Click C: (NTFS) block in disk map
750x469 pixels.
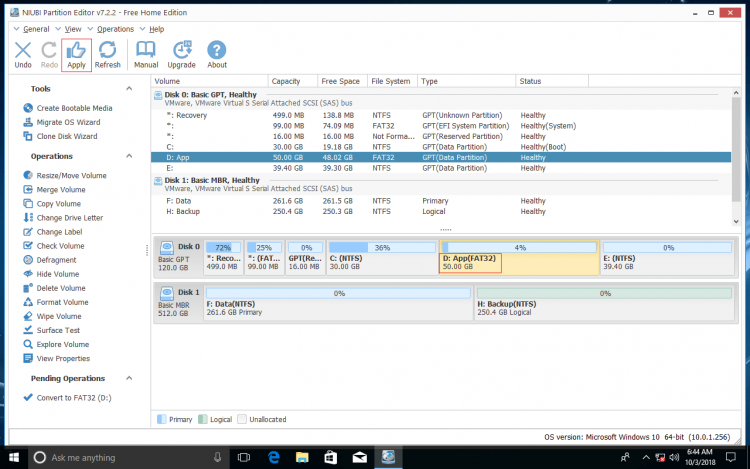[382, 258]
